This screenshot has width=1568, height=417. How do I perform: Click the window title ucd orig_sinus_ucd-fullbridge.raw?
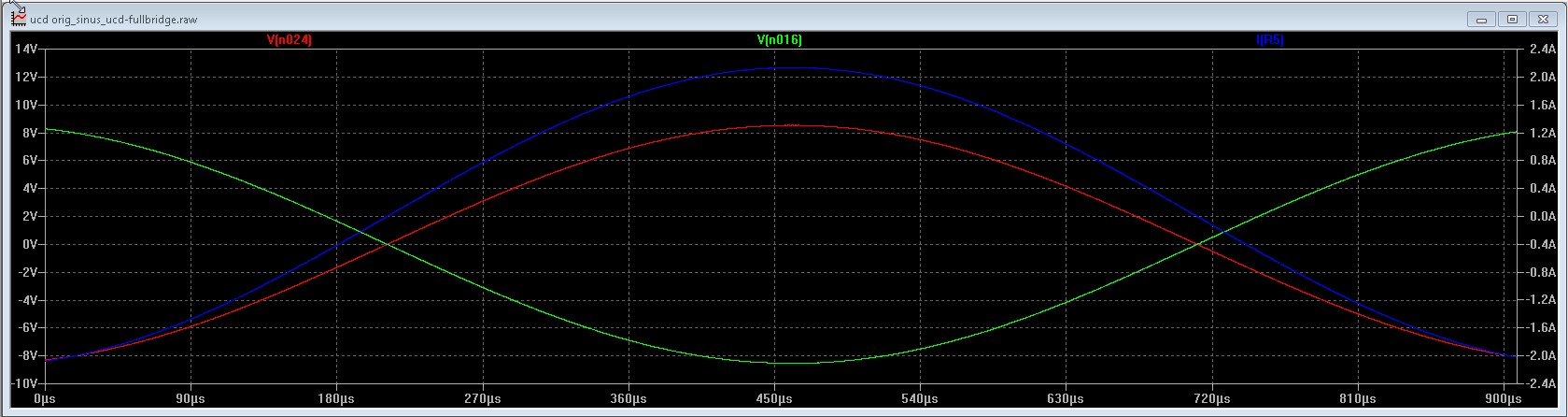pyautogui.click(x=114, y=20)
